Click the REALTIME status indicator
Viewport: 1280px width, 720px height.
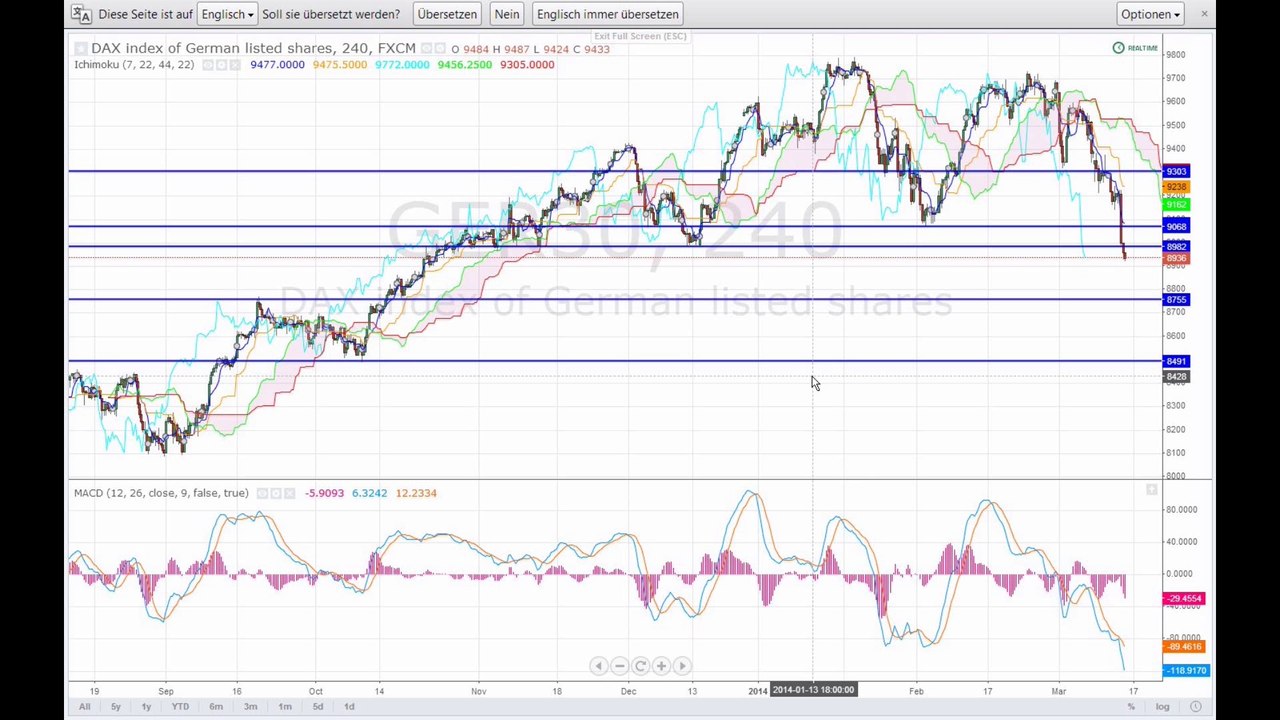pyautogui.click(x=1135, y=48)
